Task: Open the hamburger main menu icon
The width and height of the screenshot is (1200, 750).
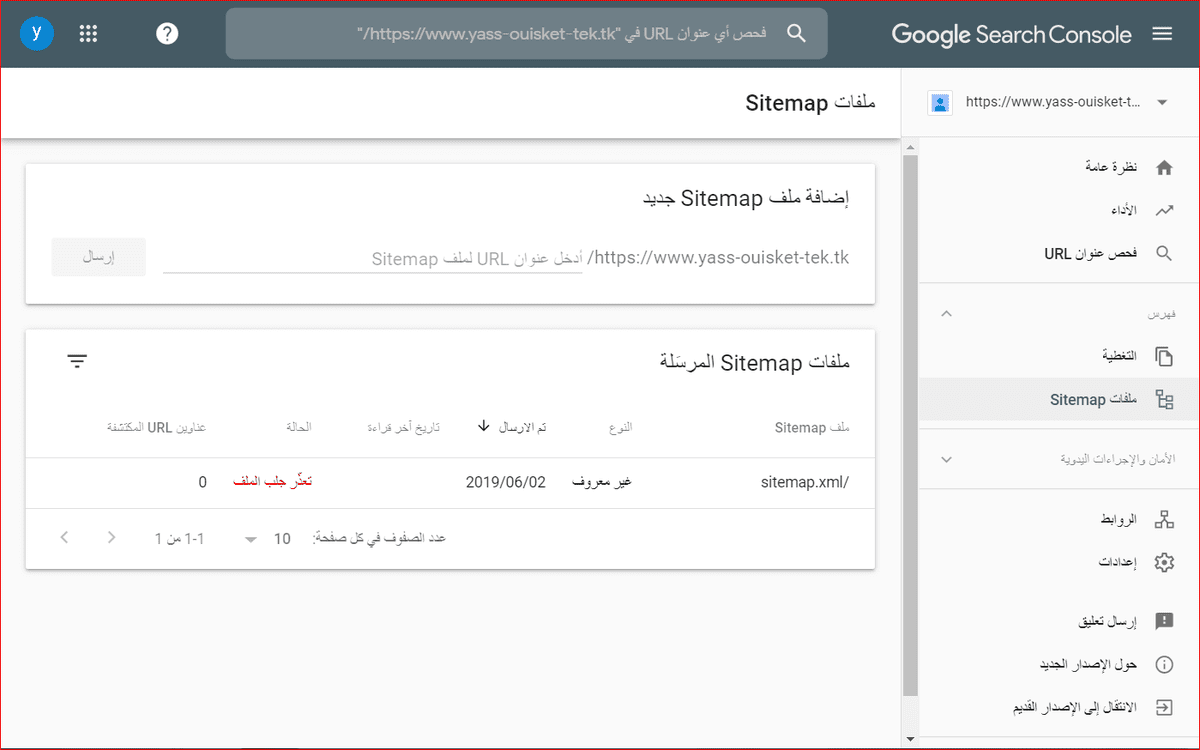Action: coord(1162,34)
